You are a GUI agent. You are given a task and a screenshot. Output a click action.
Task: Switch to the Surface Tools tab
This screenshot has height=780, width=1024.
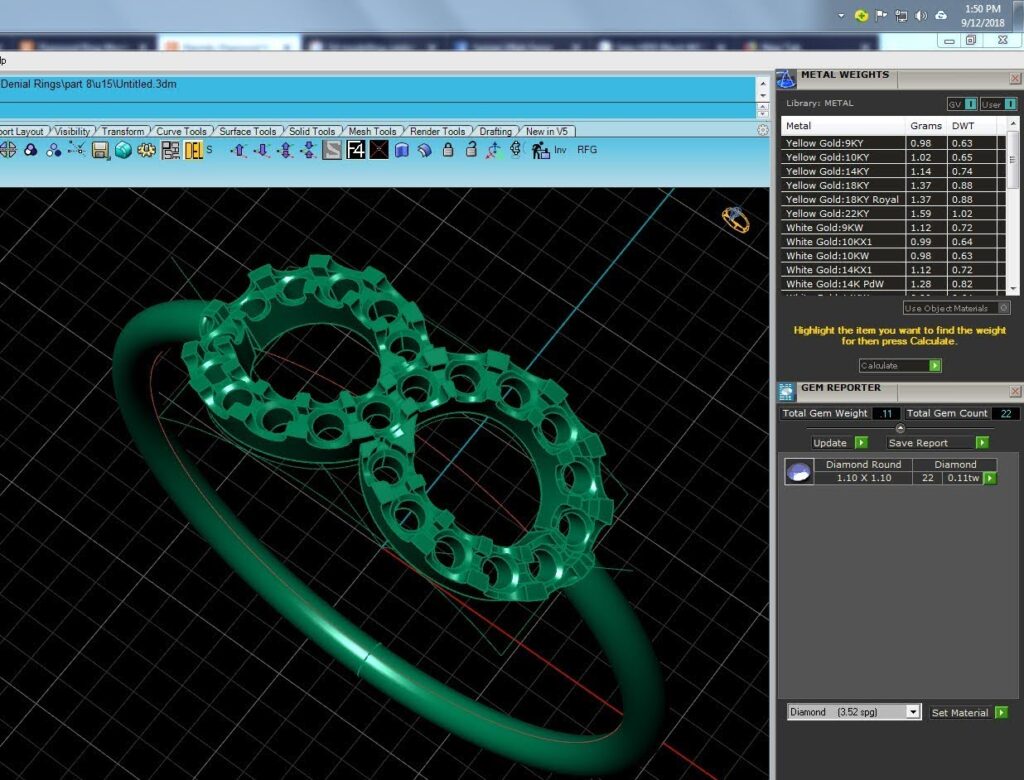pyautogui.click(x=248, y=131)
